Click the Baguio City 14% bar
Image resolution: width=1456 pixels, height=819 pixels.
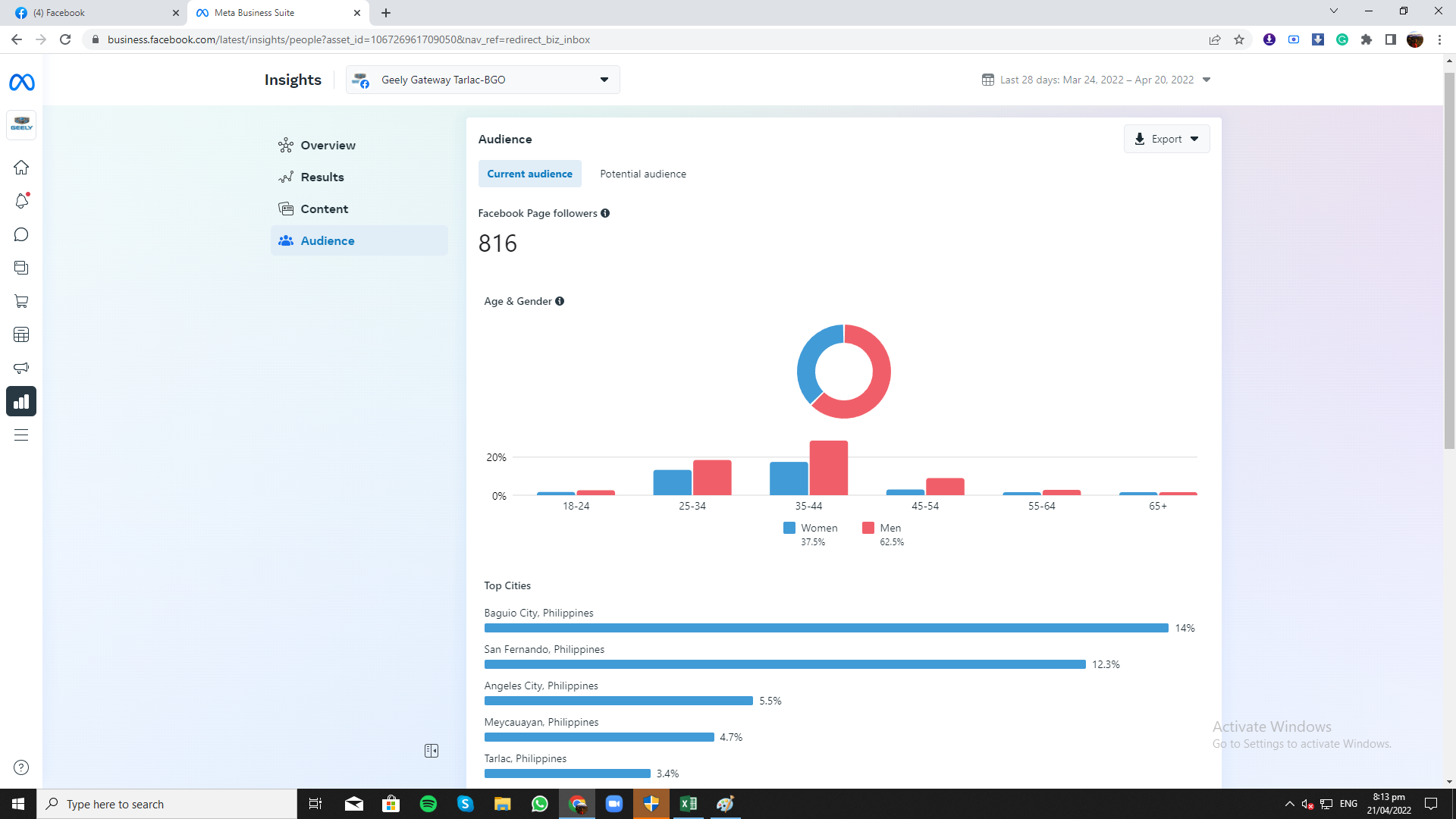[x=826, y=628]
